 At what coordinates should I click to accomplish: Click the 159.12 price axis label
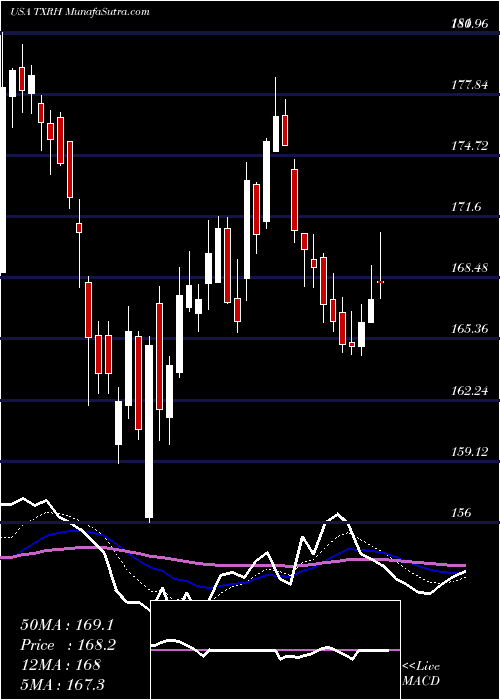pyautogui.click(x=470, y=452)
